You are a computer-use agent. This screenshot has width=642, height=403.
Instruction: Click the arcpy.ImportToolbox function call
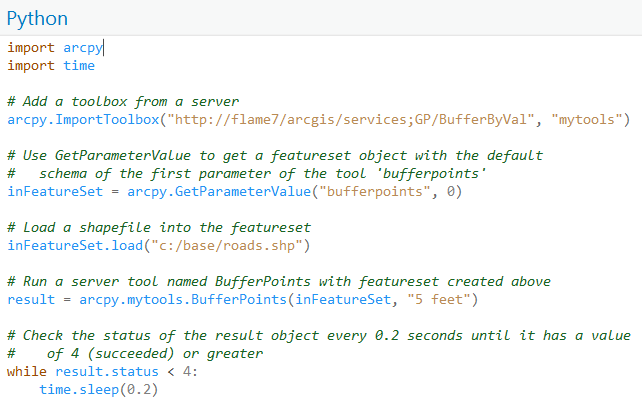pos(84,119)
